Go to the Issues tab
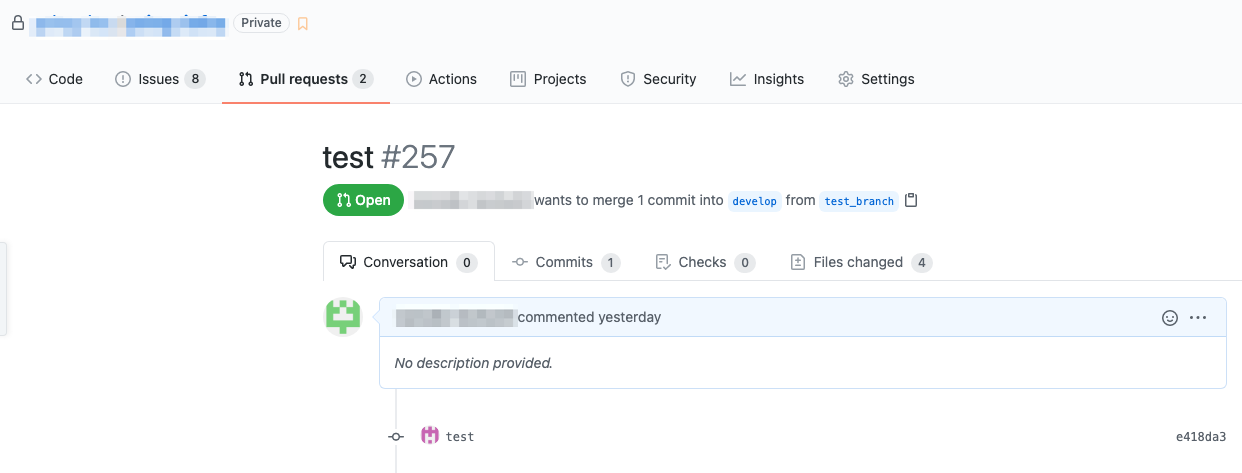Image resolution: width=1242 pixels, height=473 pixels. (159, 79)
